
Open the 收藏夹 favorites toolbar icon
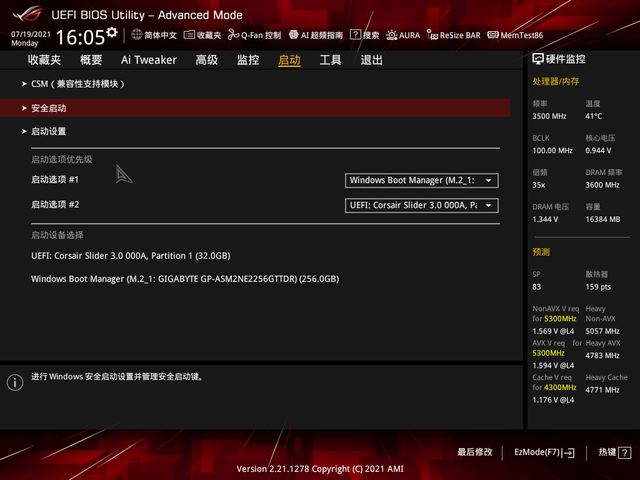click(189, 35)
